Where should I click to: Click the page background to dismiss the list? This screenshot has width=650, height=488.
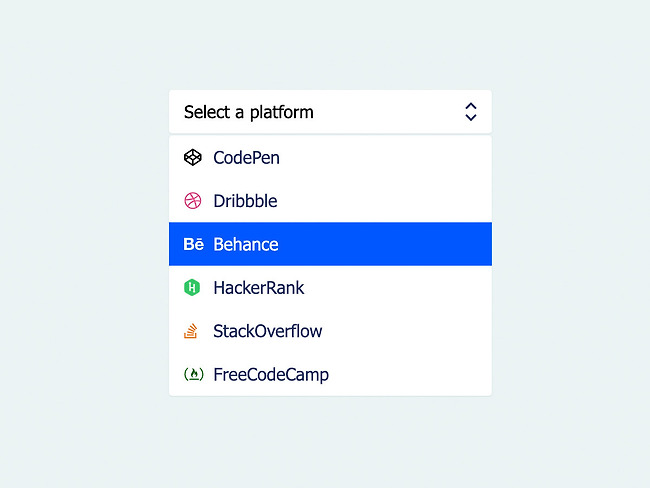83,249
